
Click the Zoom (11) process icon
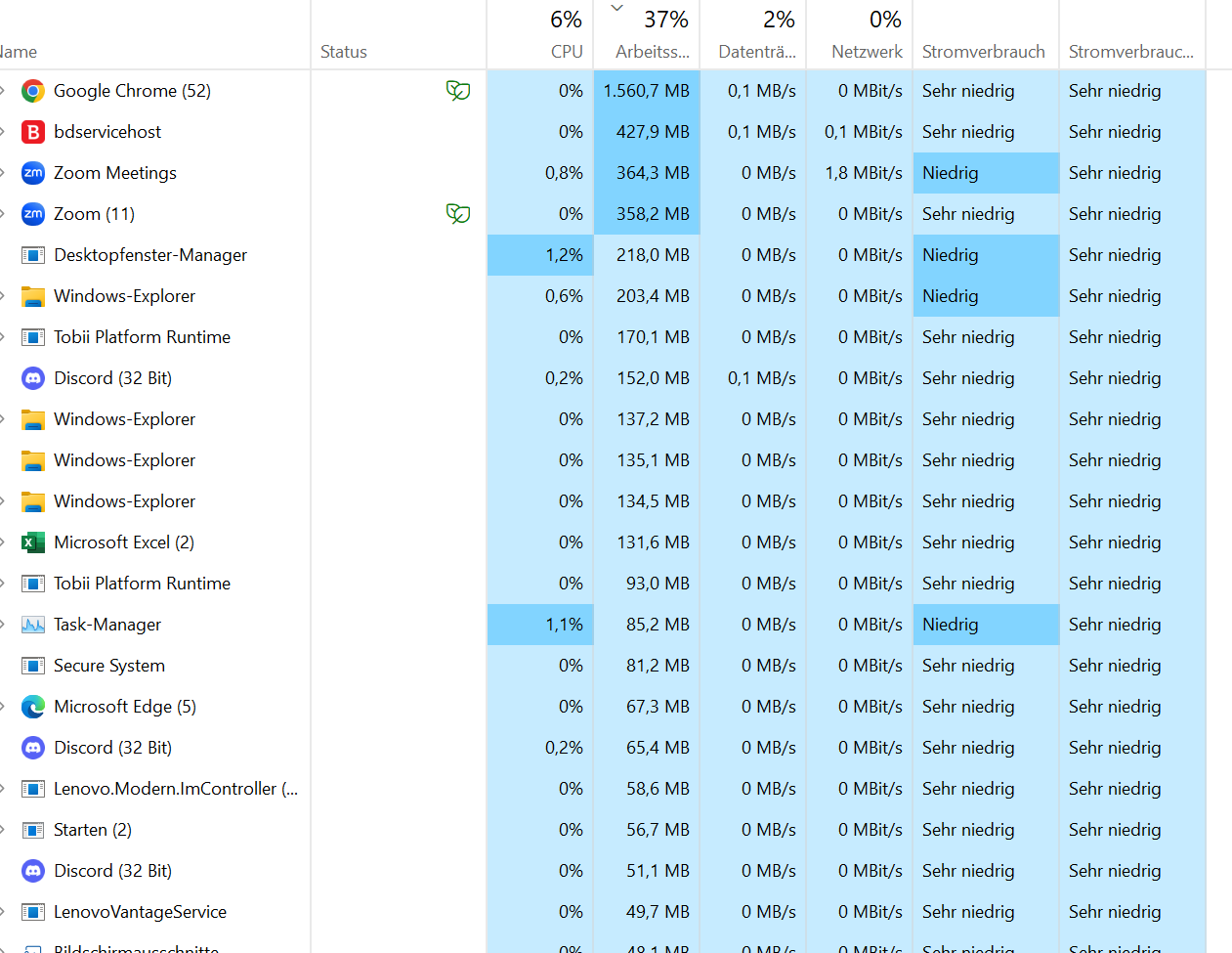(33, 214)
